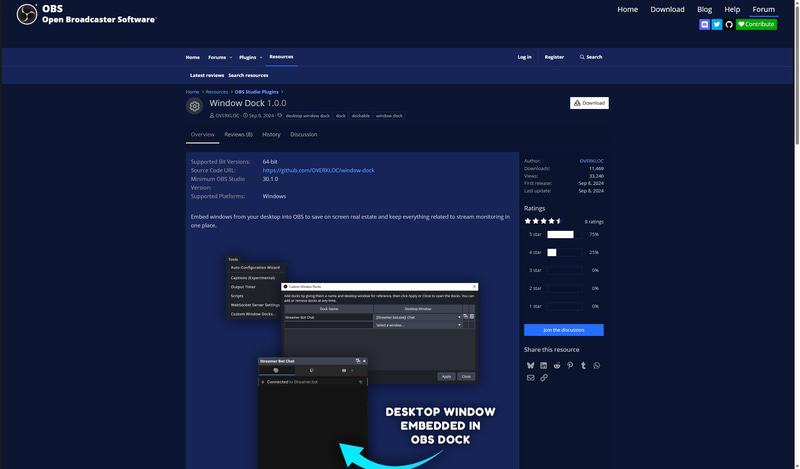
Task: Click Register
Action: pyautogui.click(x=554, y=57)
